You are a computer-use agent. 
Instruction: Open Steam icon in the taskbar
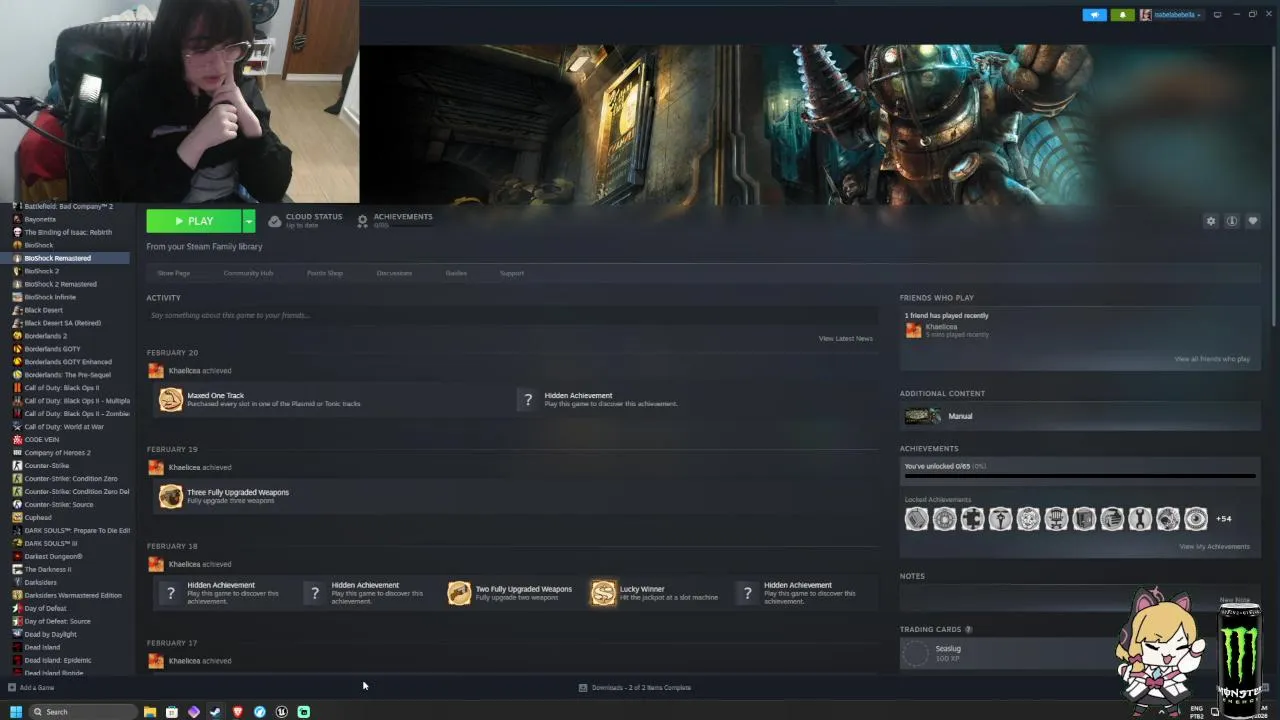click(x=215, y=712)
